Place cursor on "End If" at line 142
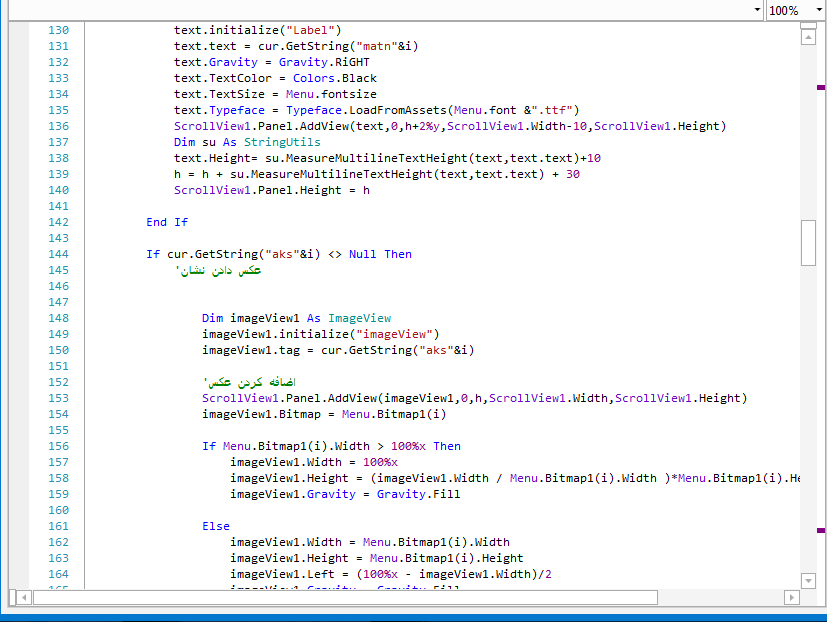The height and width of the screenshot is (622, 827). pos(167,222)
